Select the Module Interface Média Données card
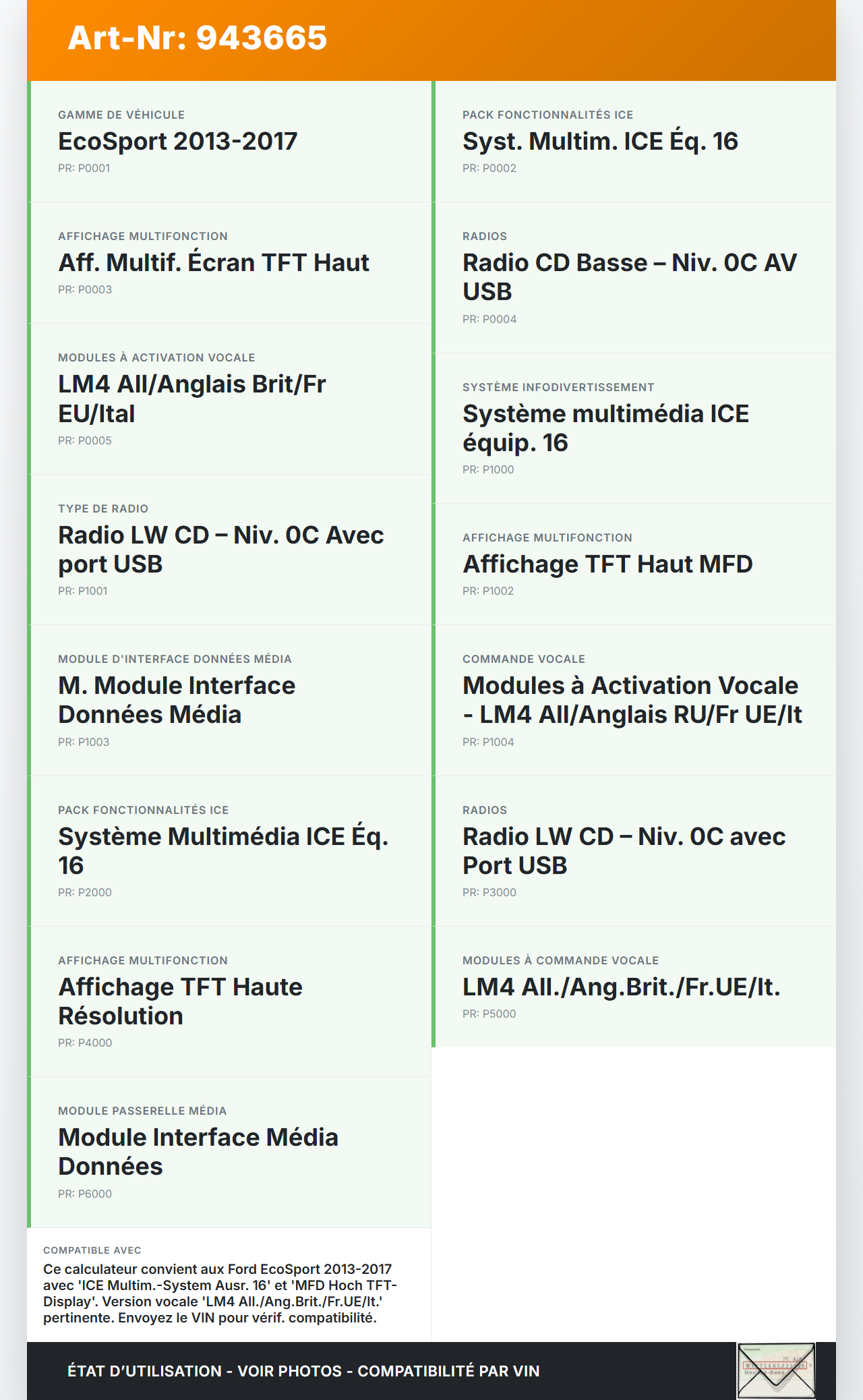Viewport: 863px width, 1400px height. point(231,1152)
